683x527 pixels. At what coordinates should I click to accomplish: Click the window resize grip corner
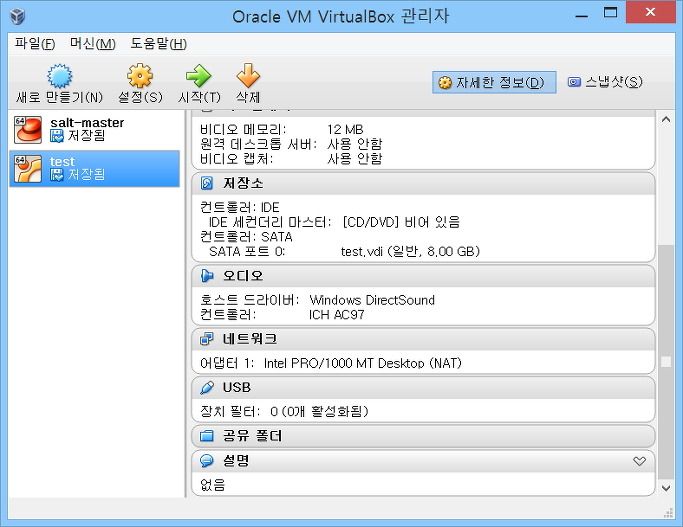tap(668, 513)
